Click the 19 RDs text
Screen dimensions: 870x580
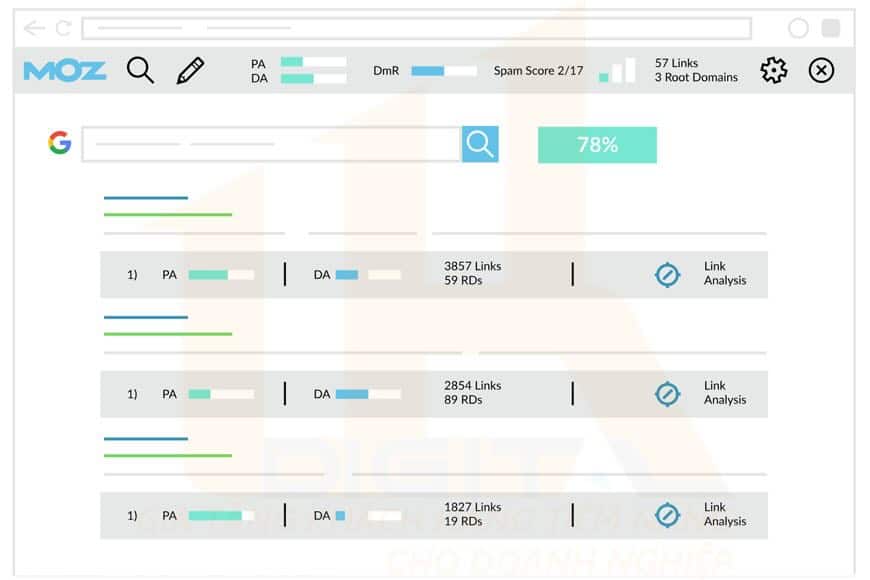pyautogui.click(x=463, y=522)
